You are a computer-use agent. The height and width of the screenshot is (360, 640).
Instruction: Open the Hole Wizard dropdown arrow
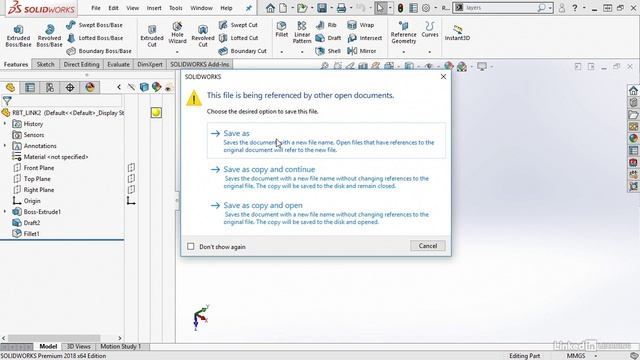(x=177, y=52)
